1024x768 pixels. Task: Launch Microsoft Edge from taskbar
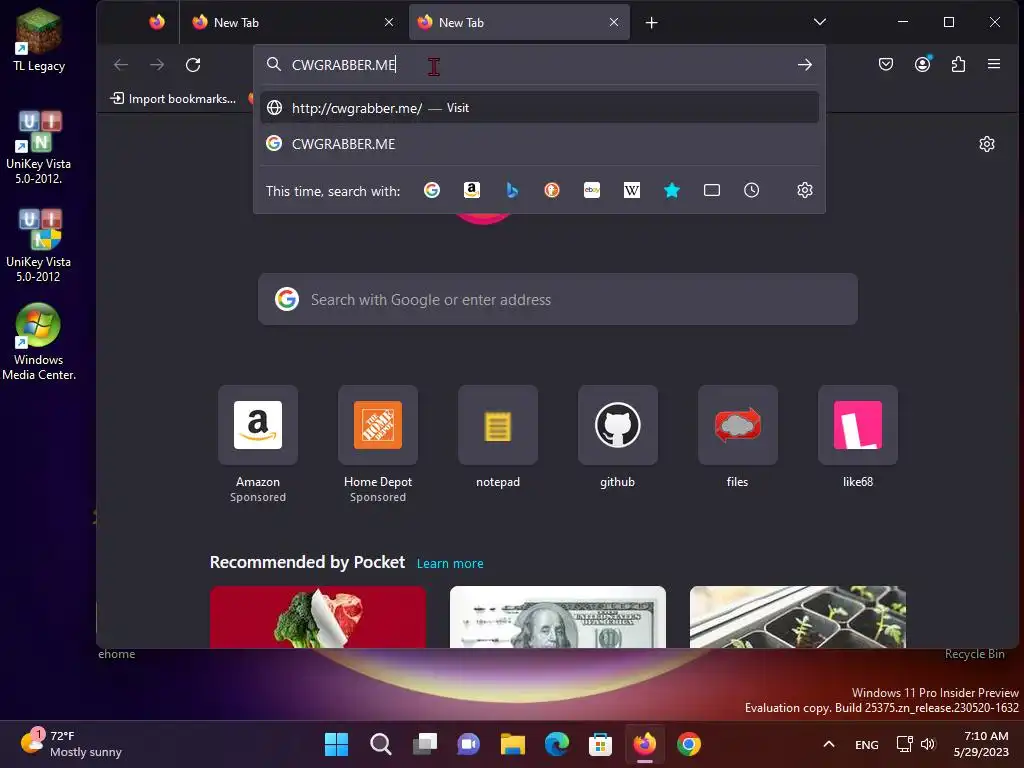(556, 744)
